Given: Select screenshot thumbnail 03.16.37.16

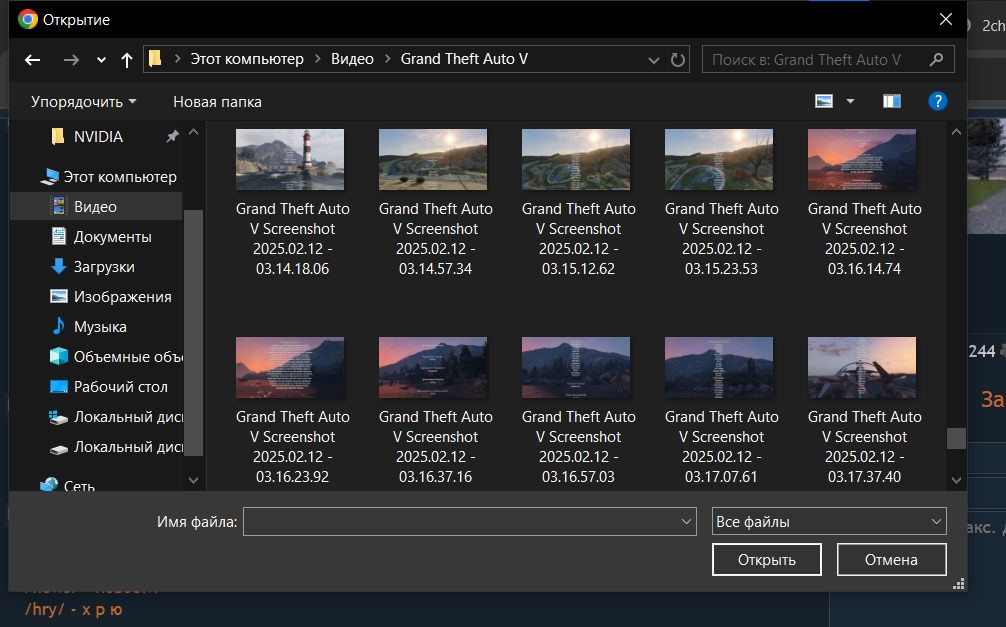Looking at the screenshot, I should tap(433, 367).
